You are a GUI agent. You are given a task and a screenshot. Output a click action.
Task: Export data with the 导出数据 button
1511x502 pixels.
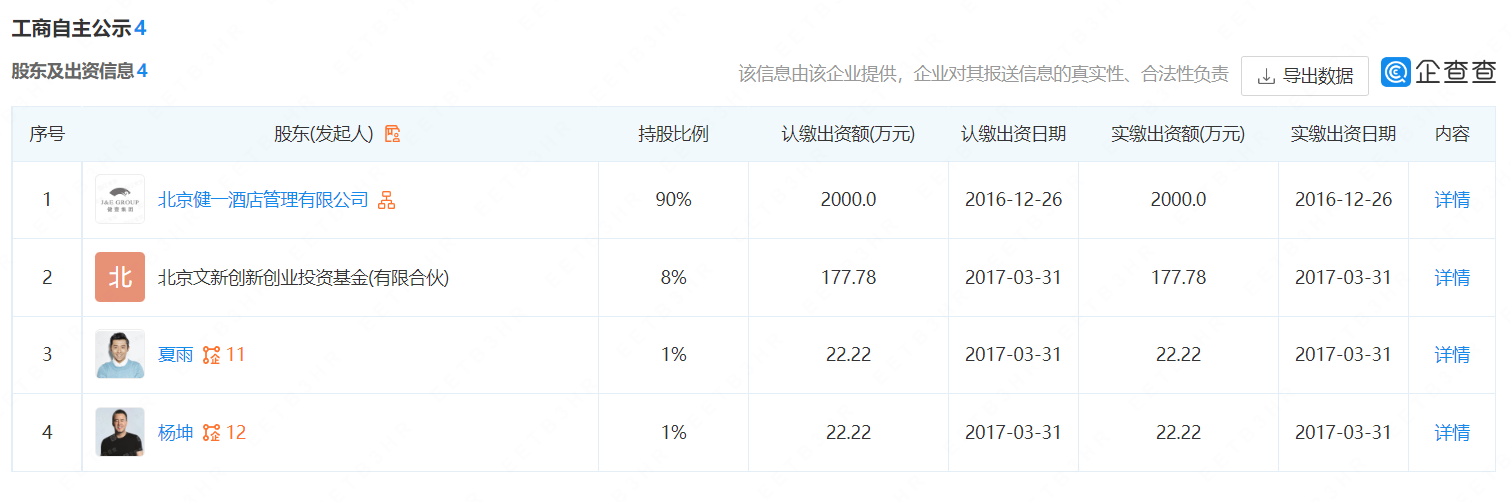coord(1304,76)
